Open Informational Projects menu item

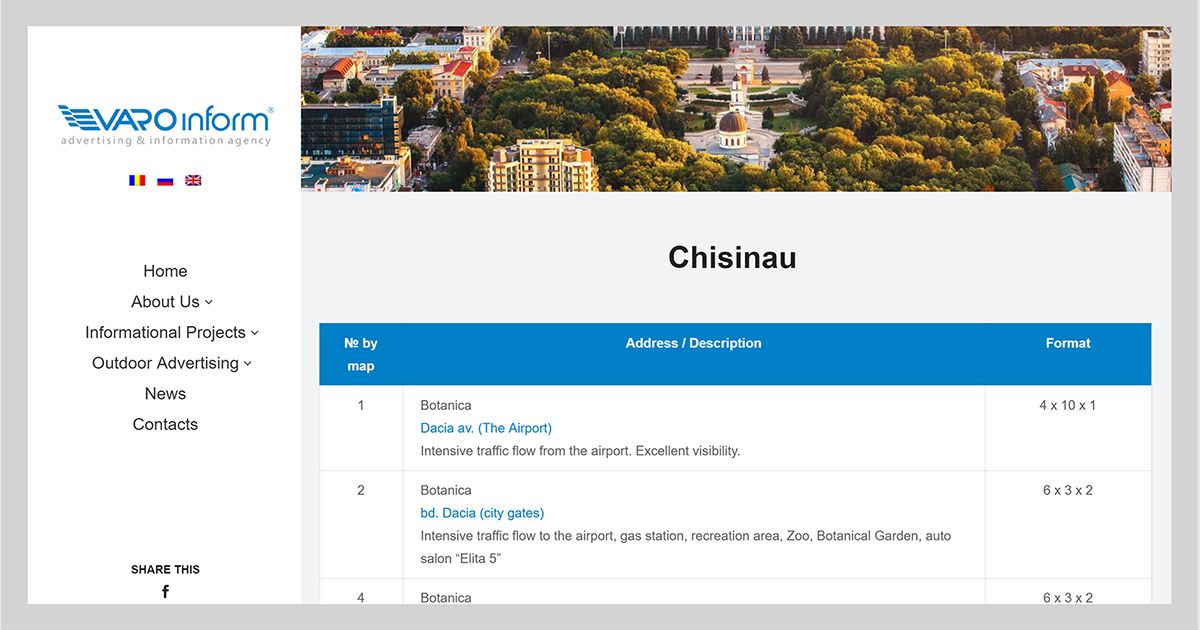165,332
